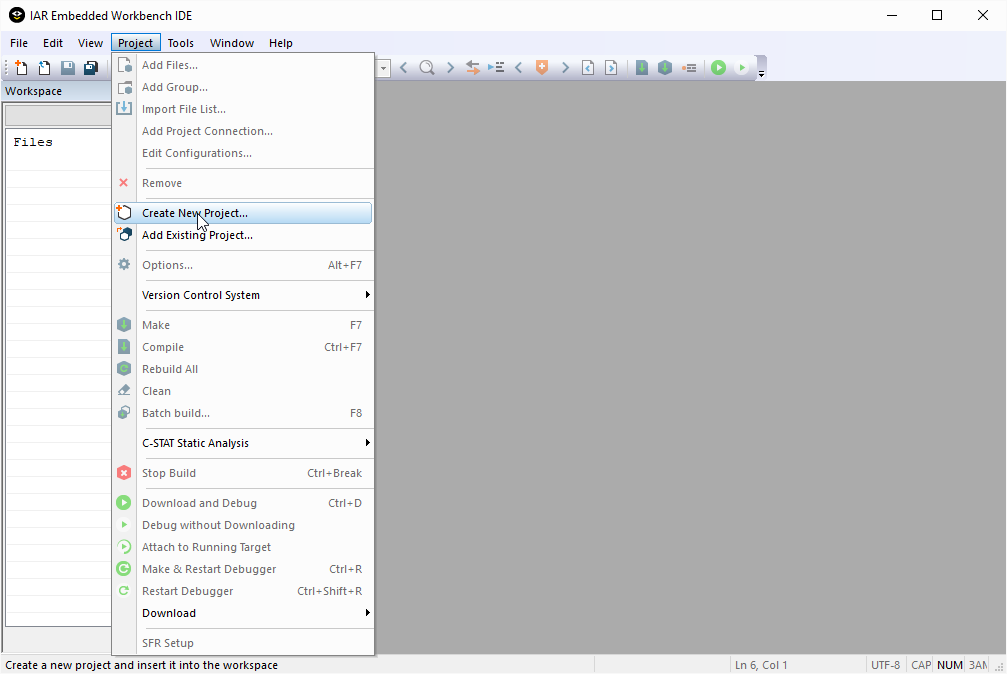Maximize the IAR Embedded Workbench window

click(937, 15)
